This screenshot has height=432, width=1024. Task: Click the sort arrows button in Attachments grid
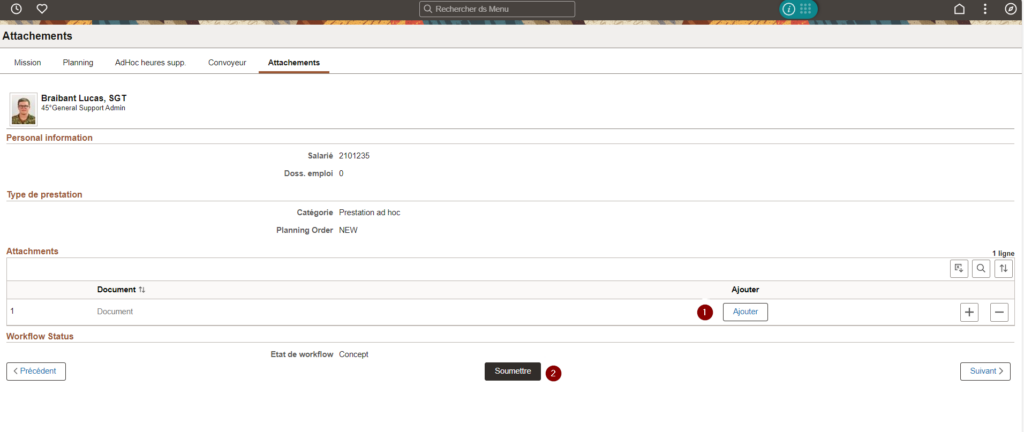point(1003,268)
